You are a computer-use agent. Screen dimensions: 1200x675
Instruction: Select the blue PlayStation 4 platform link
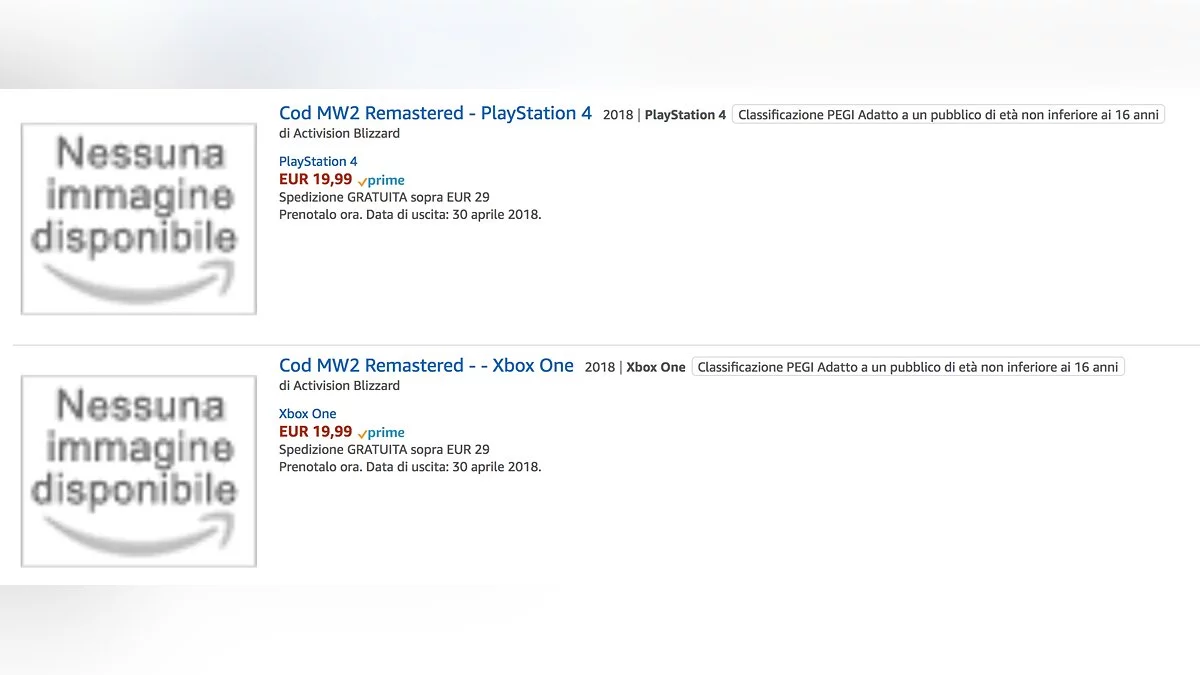tap(318, 161)
